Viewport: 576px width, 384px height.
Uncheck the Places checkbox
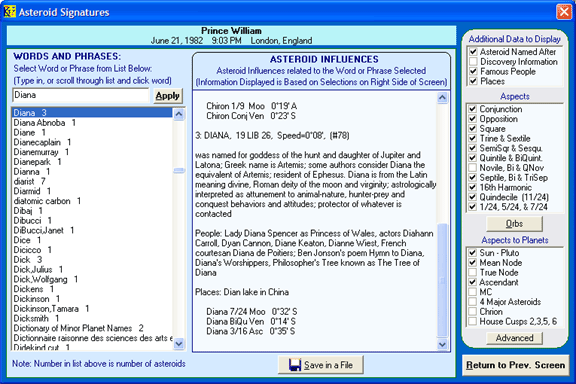[473, 81]
